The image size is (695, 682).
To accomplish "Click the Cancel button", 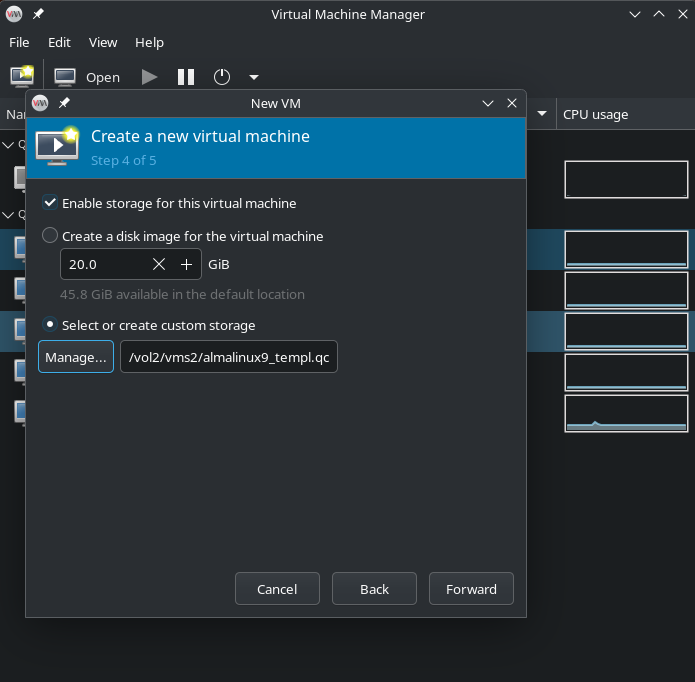I will [277, 588].
